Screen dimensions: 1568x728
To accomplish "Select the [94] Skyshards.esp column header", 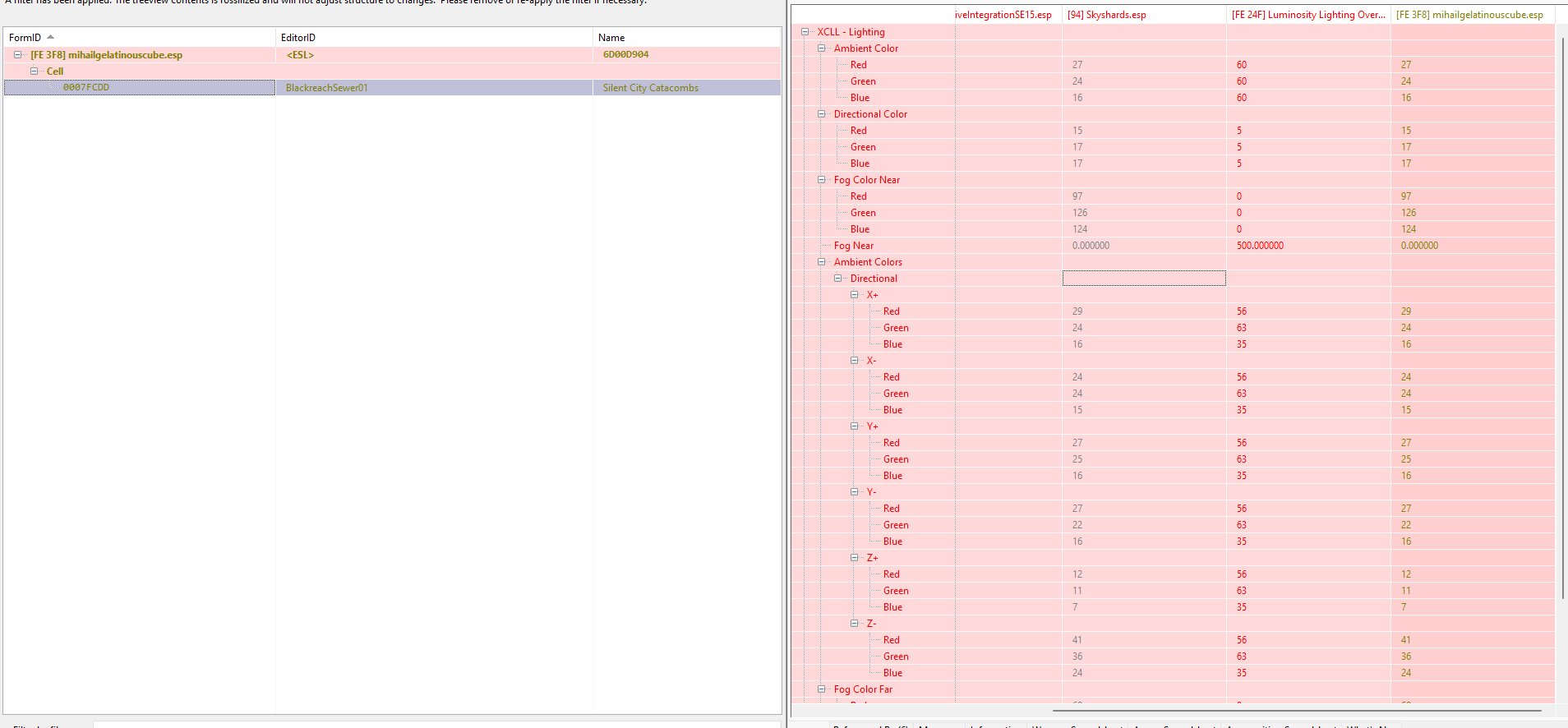I will 1143,15.
